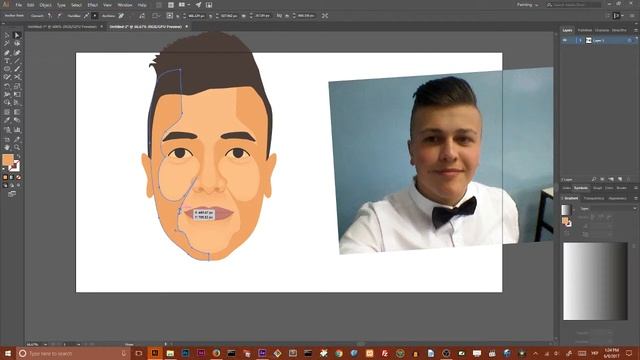The image size is (640, 360).
Task: Open the gradient Type dropdown
Action: (x=608, y=209)
